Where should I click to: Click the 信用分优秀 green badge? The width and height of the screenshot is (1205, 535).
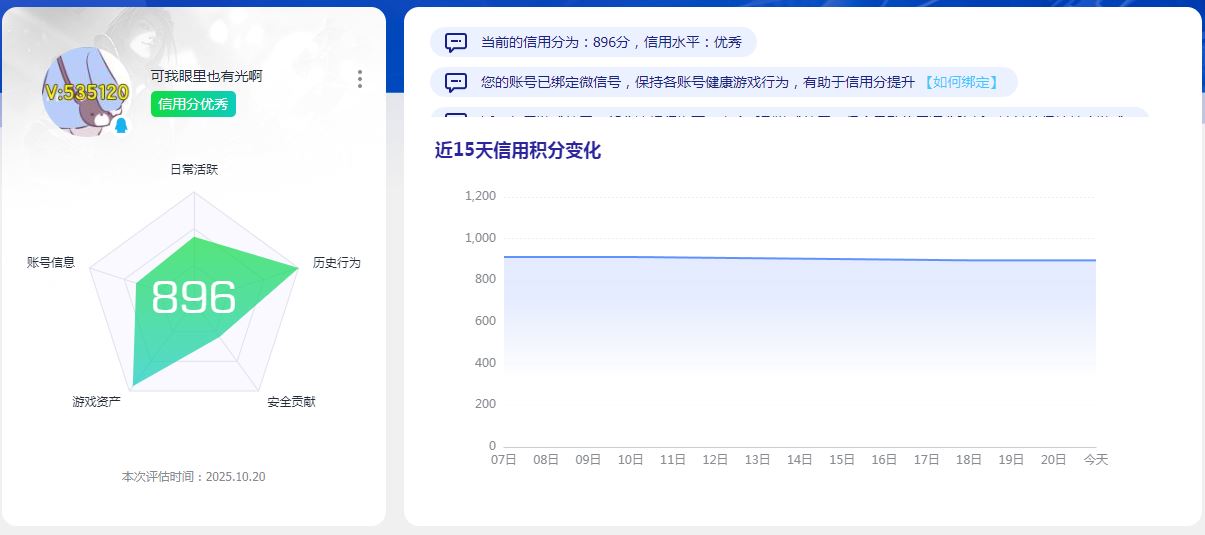click(x=193, y=104)
